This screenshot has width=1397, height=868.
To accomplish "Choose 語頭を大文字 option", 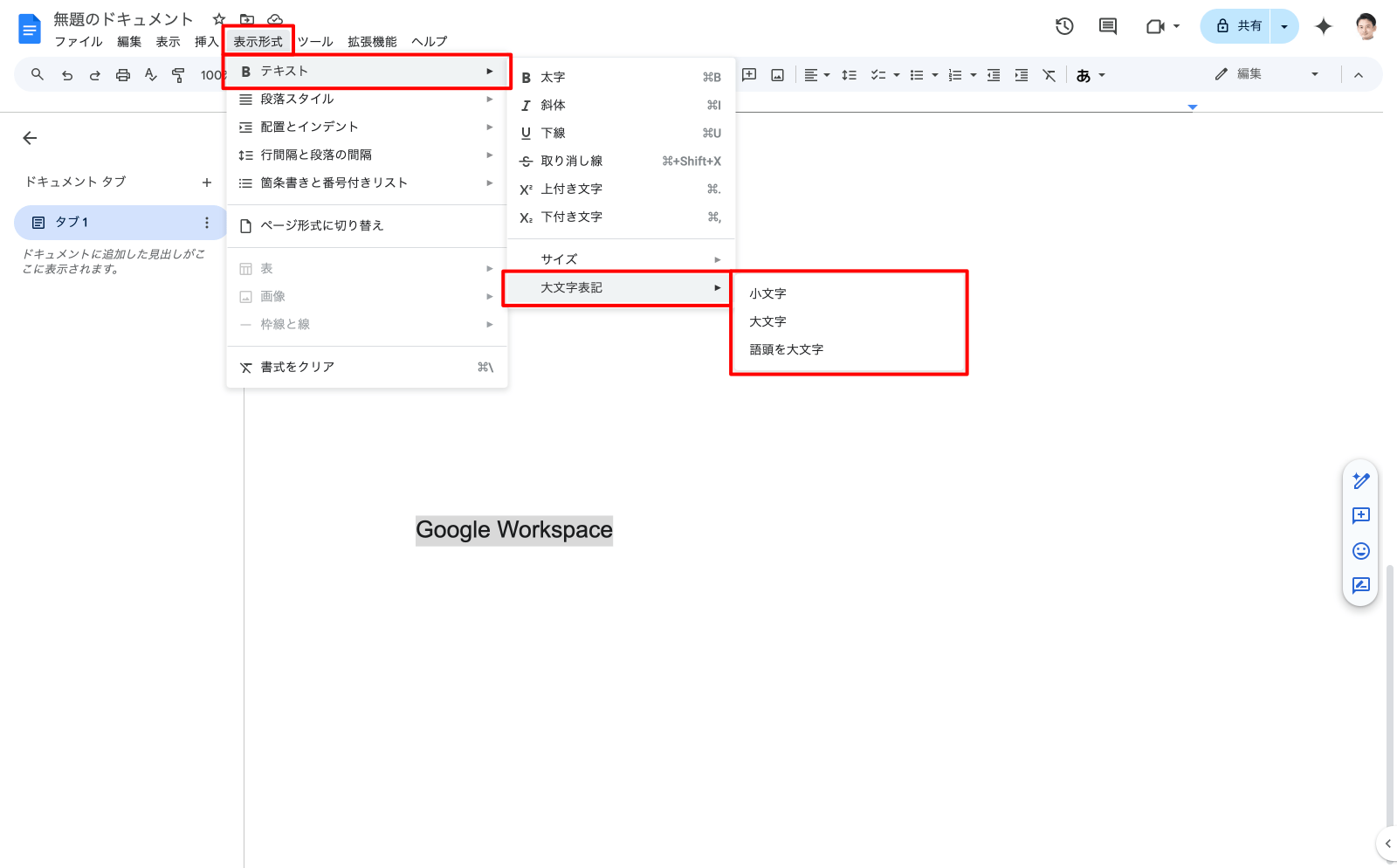I will coord(849,349).
